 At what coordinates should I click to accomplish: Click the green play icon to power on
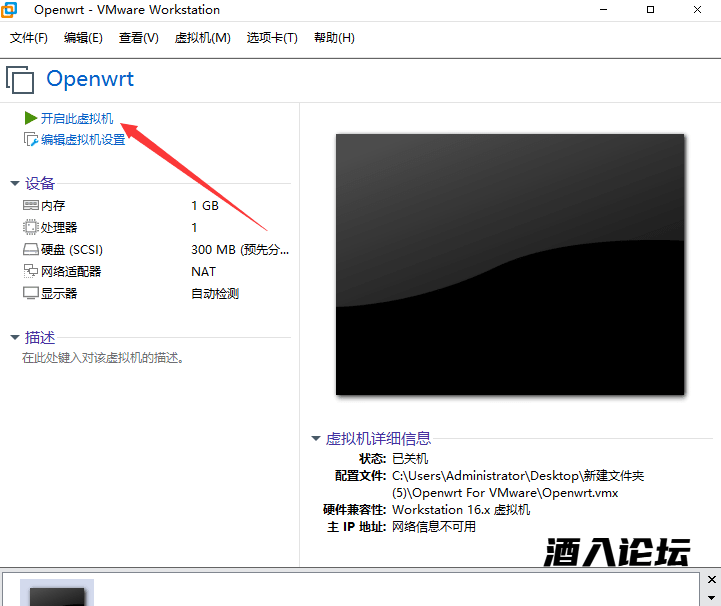pos(31,118)
